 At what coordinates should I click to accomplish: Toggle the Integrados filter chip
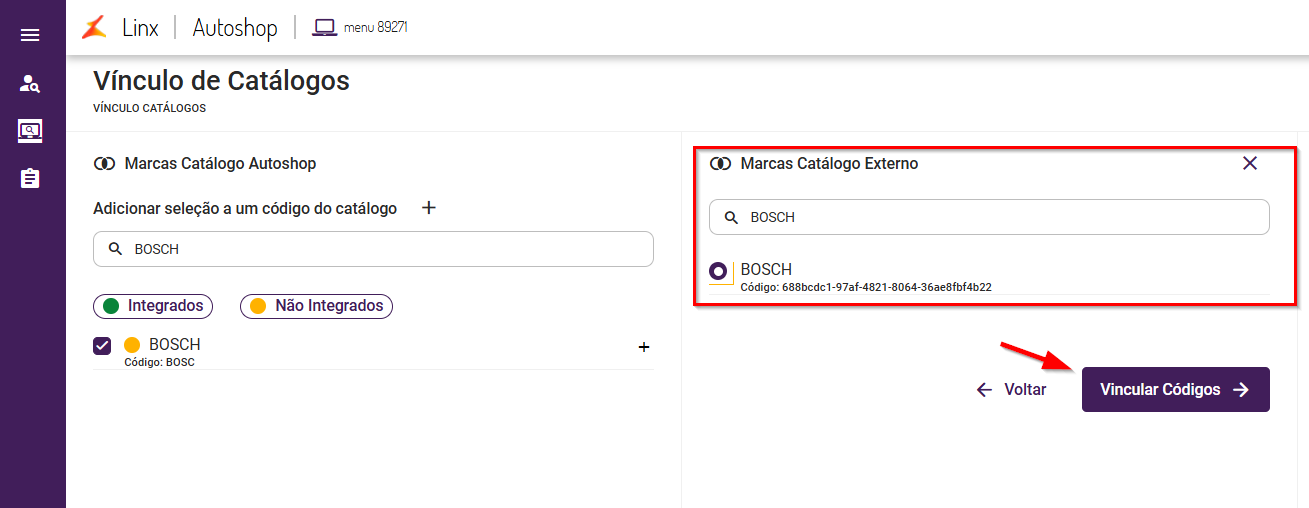(x=153, y=306)
